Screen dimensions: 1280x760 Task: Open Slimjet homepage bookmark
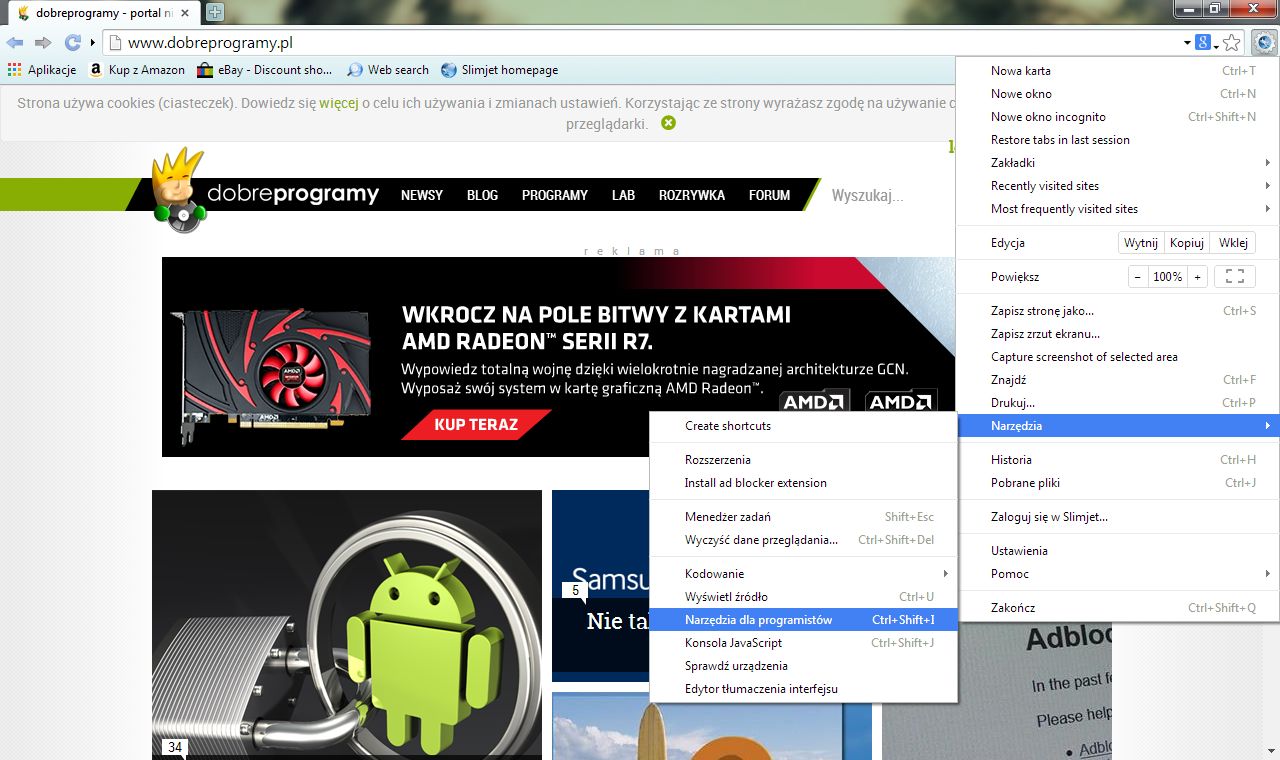499,70
